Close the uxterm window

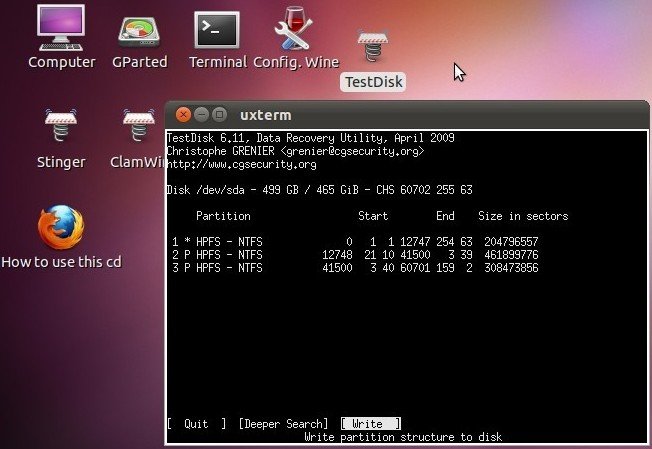[x=183, y=114]
